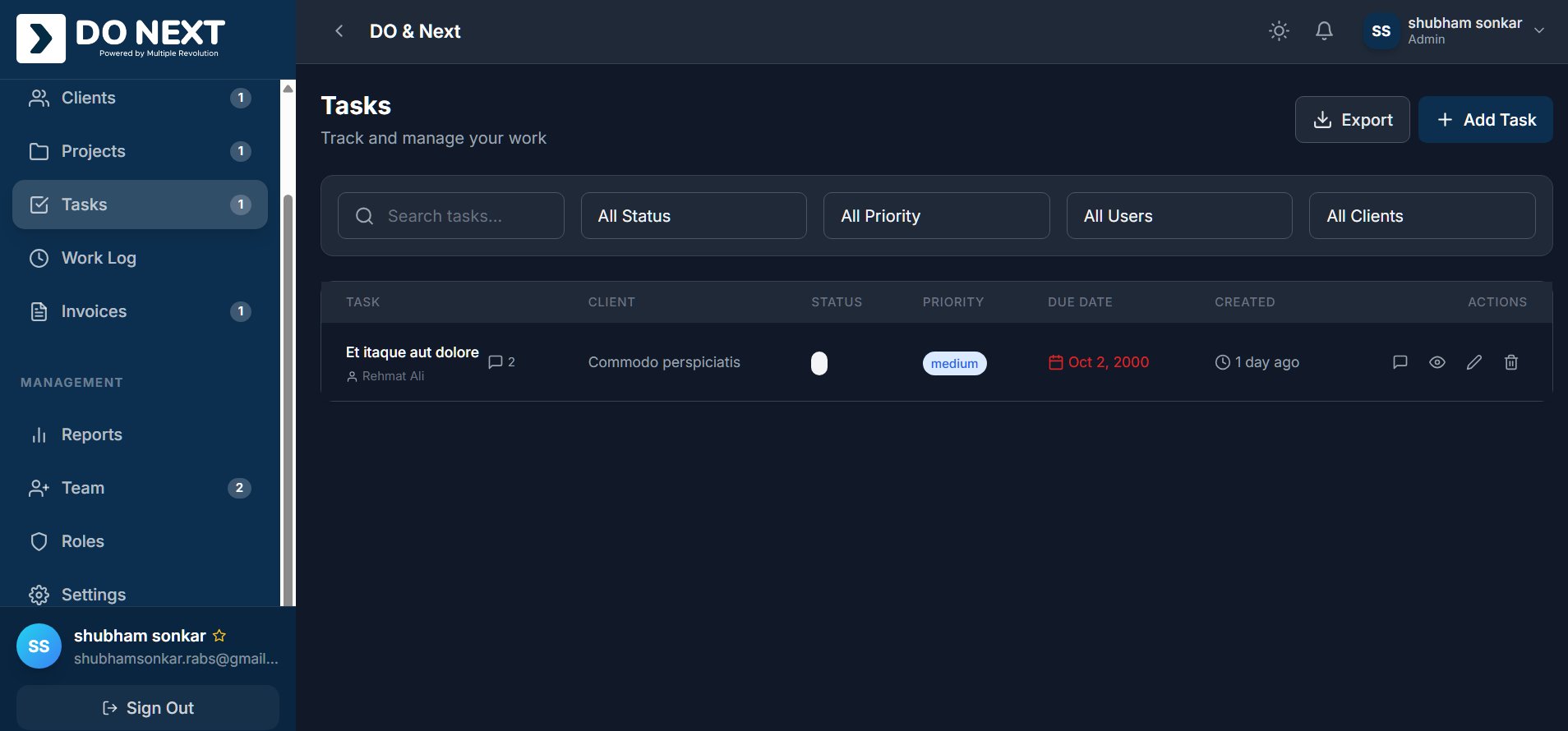Click the Export button
Image resolution: width=1568 pixels, height=731 pixels.
click(x=1352, y=120)
